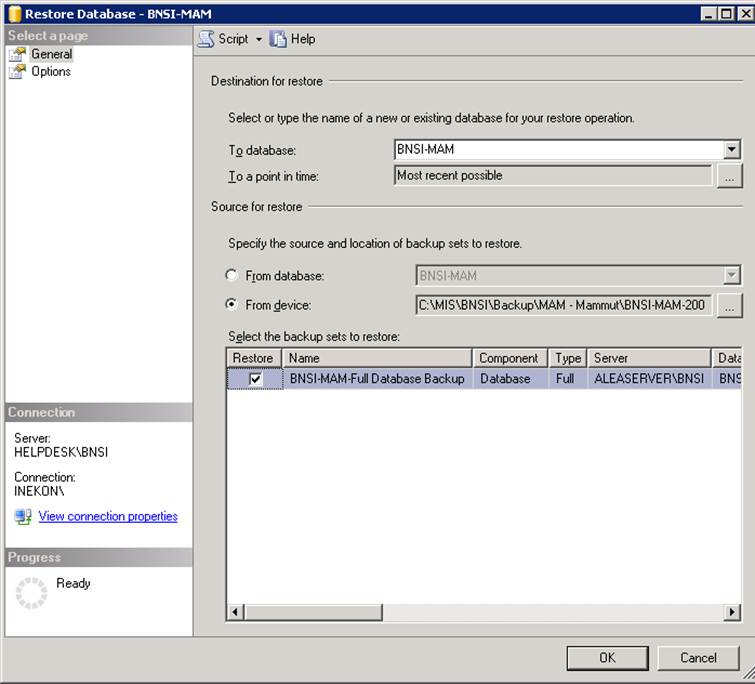Expand the From database dropdown arrow
Image resolution: width=755 pixels, height=684 pixels.
point(731,275)
